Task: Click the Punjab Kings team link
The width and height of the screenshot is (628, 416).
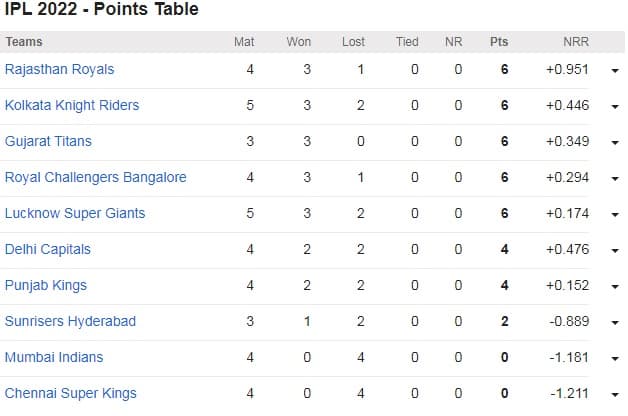Action: [x=46, y=285]
